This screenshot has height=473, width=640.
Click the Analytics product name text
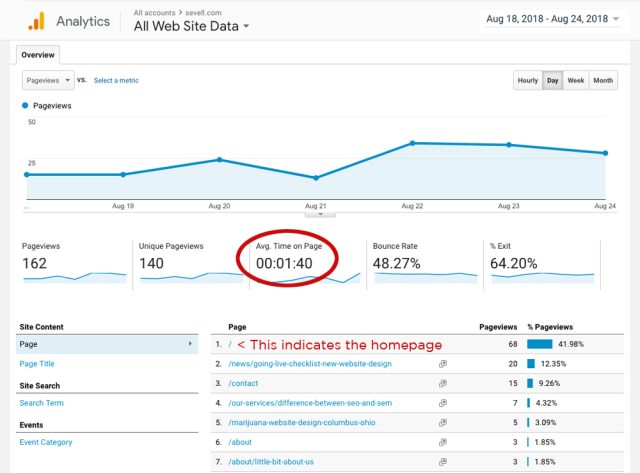click(83, 21)
